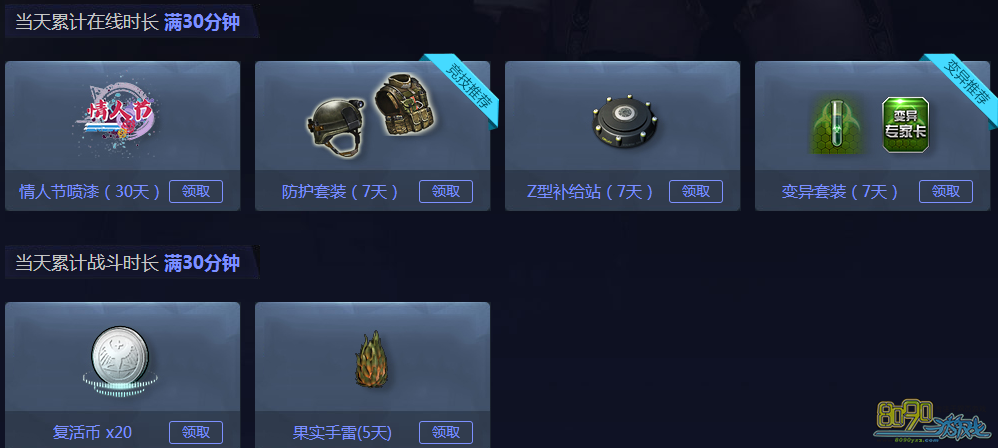Claim the Z型补给站 (7天) reward

(x=696, y=192)
